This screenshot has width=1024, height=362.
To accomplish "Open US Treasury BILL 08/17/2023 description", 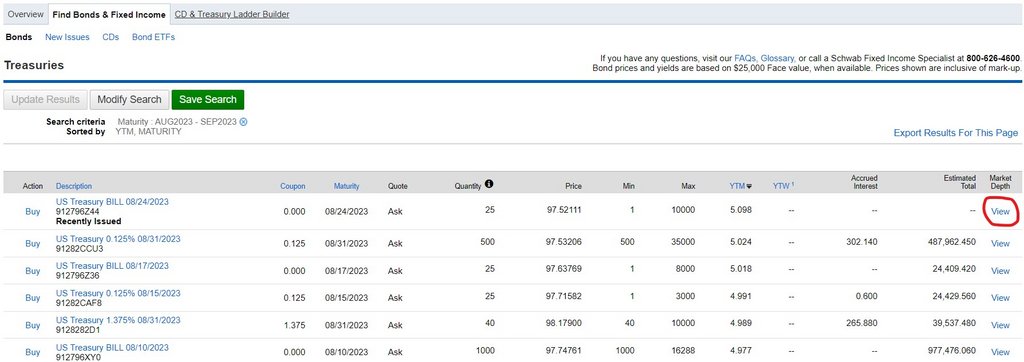I will click(x=112, y=266).
